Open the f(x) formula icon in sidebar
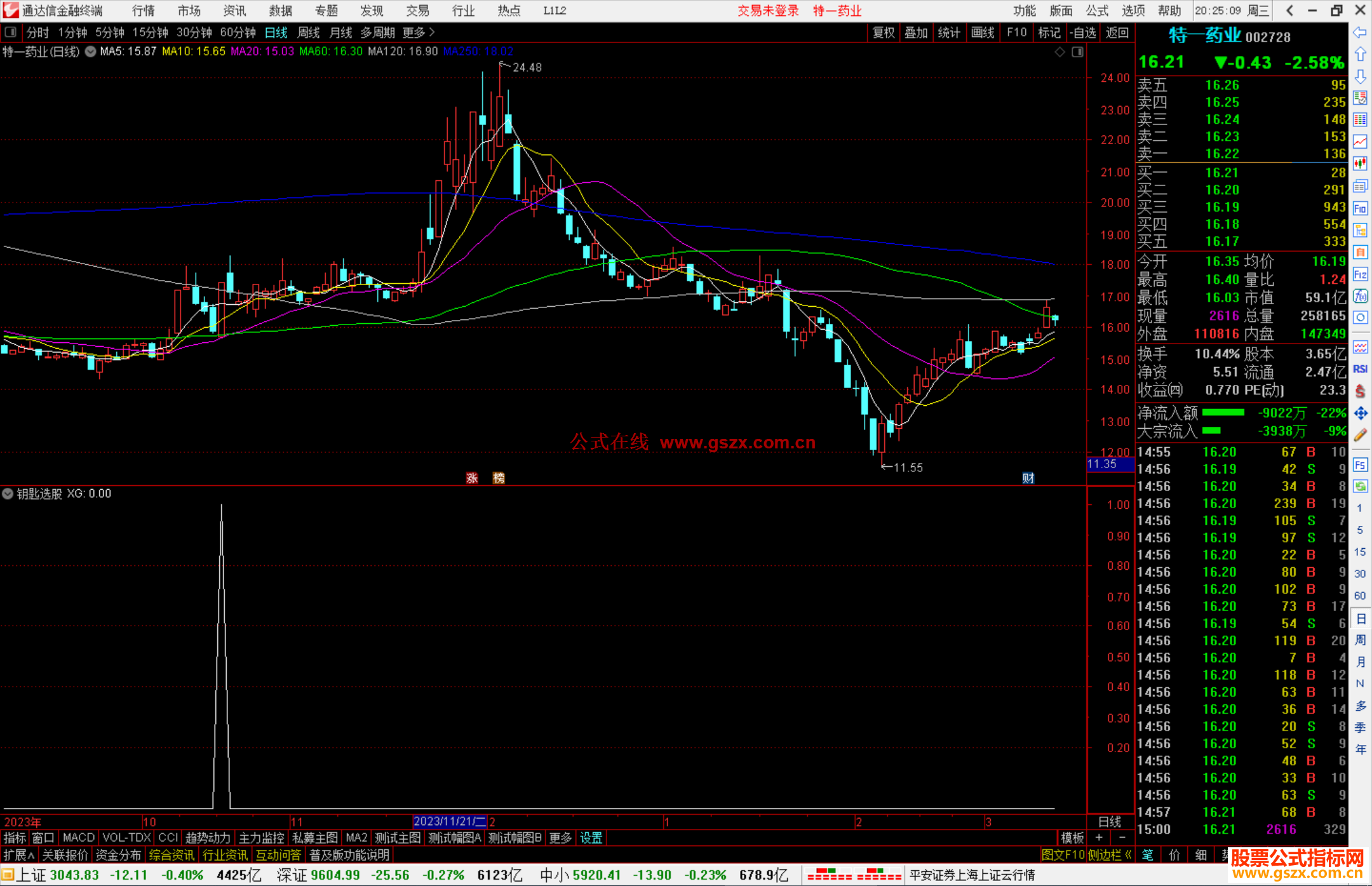The height and width of the screenshot is (886, 1372). tap(1360, 296)
